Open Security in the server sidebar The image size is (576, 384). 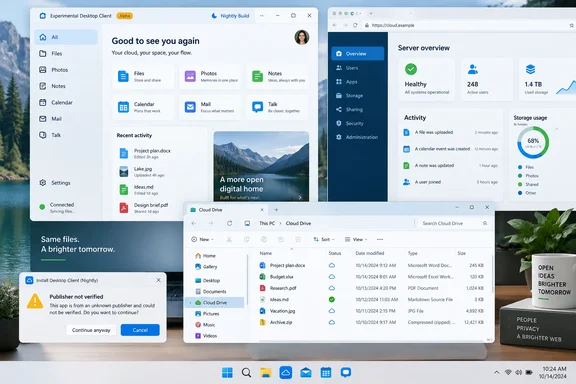[x=354, y=123]
